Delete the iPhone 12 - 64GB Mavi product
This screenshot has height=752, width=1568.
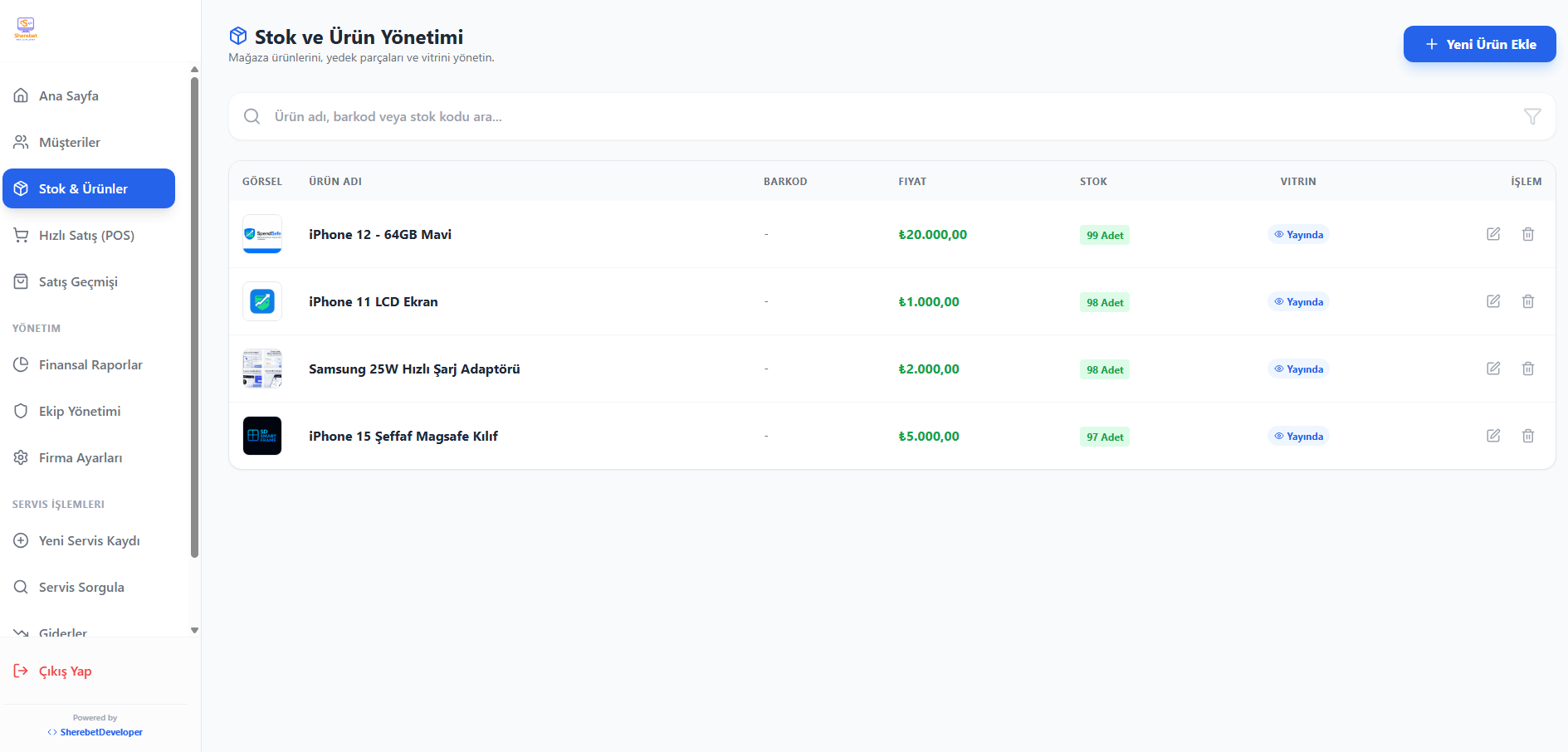coord(1527,234)
